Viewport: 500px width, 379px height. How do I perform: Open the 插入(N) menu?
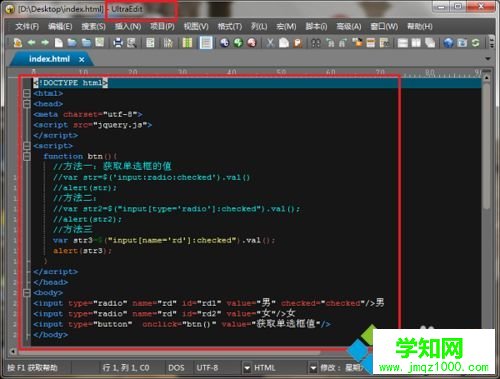point(128,26)
